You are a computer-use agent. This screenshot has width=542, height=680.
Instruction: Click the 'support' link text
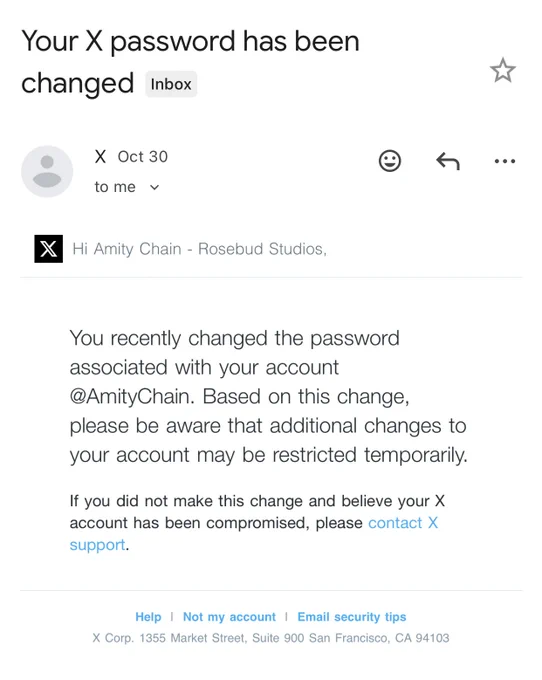click(97, 545)
